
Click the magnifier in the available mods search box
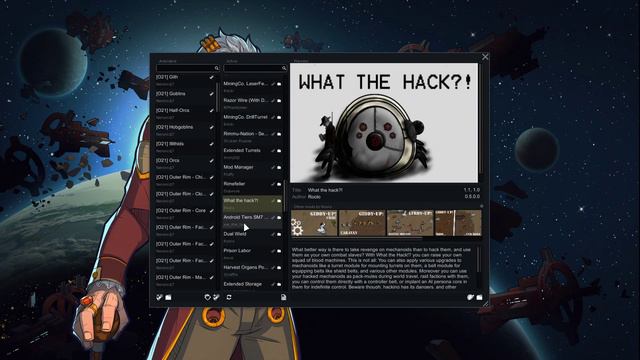pos(216,68)
